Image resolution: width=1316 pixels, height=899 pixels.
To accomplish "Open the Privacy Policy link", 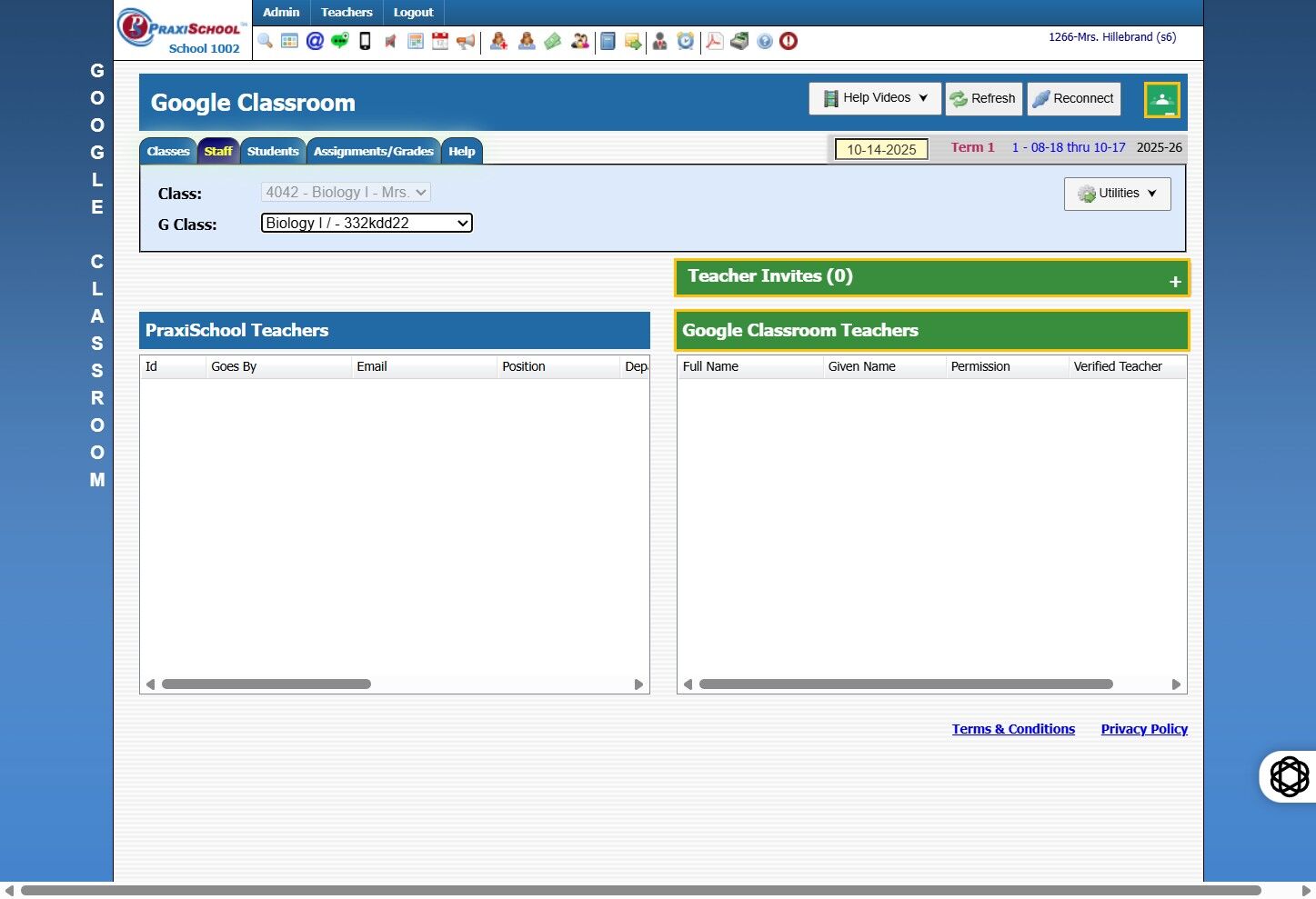I will pyautogui.click(x=1144, y=729).
